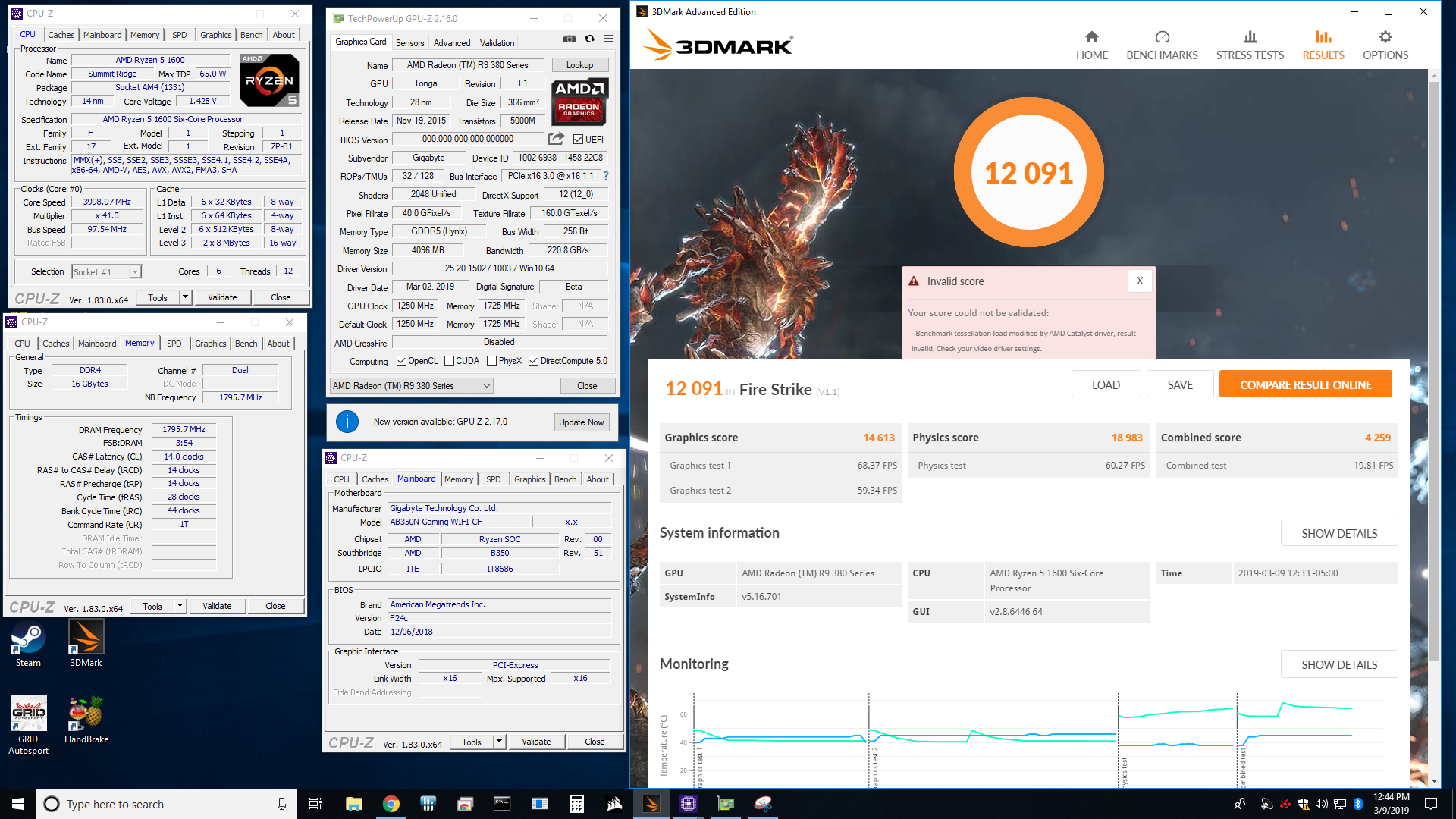
Task: Switch to Sensors tab in GPU-Z
Action: point(409,43)
